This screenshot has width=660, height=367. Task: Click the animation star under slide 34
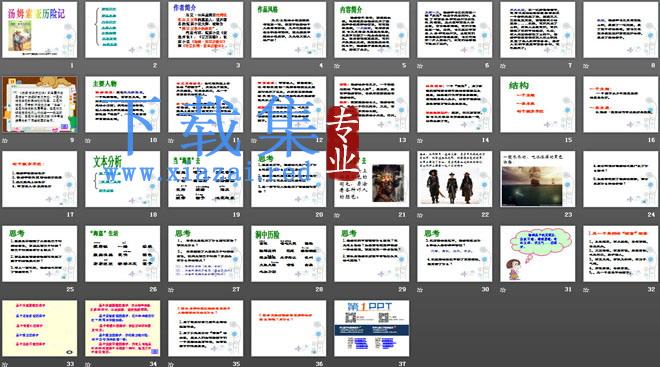click(88, 364)
